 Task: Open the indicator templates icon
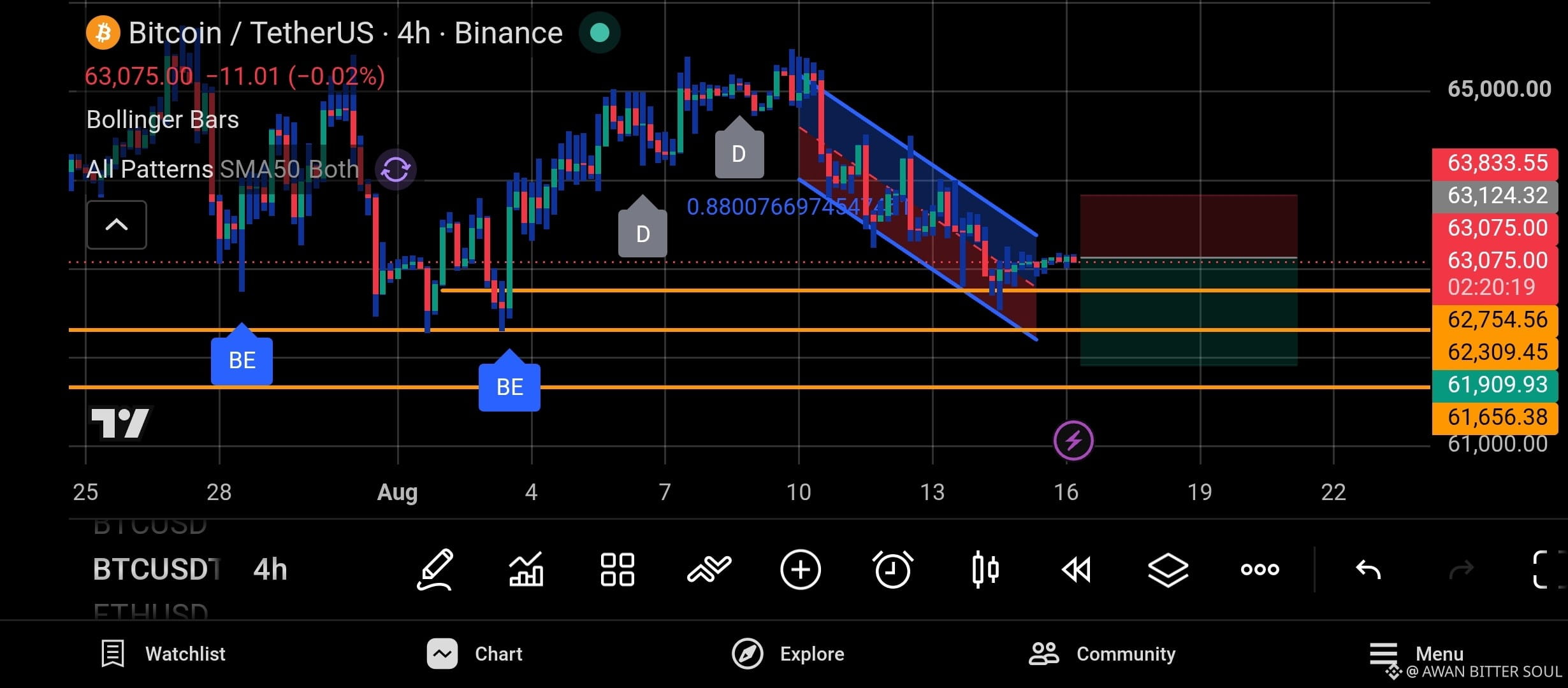tap(709, 570)
